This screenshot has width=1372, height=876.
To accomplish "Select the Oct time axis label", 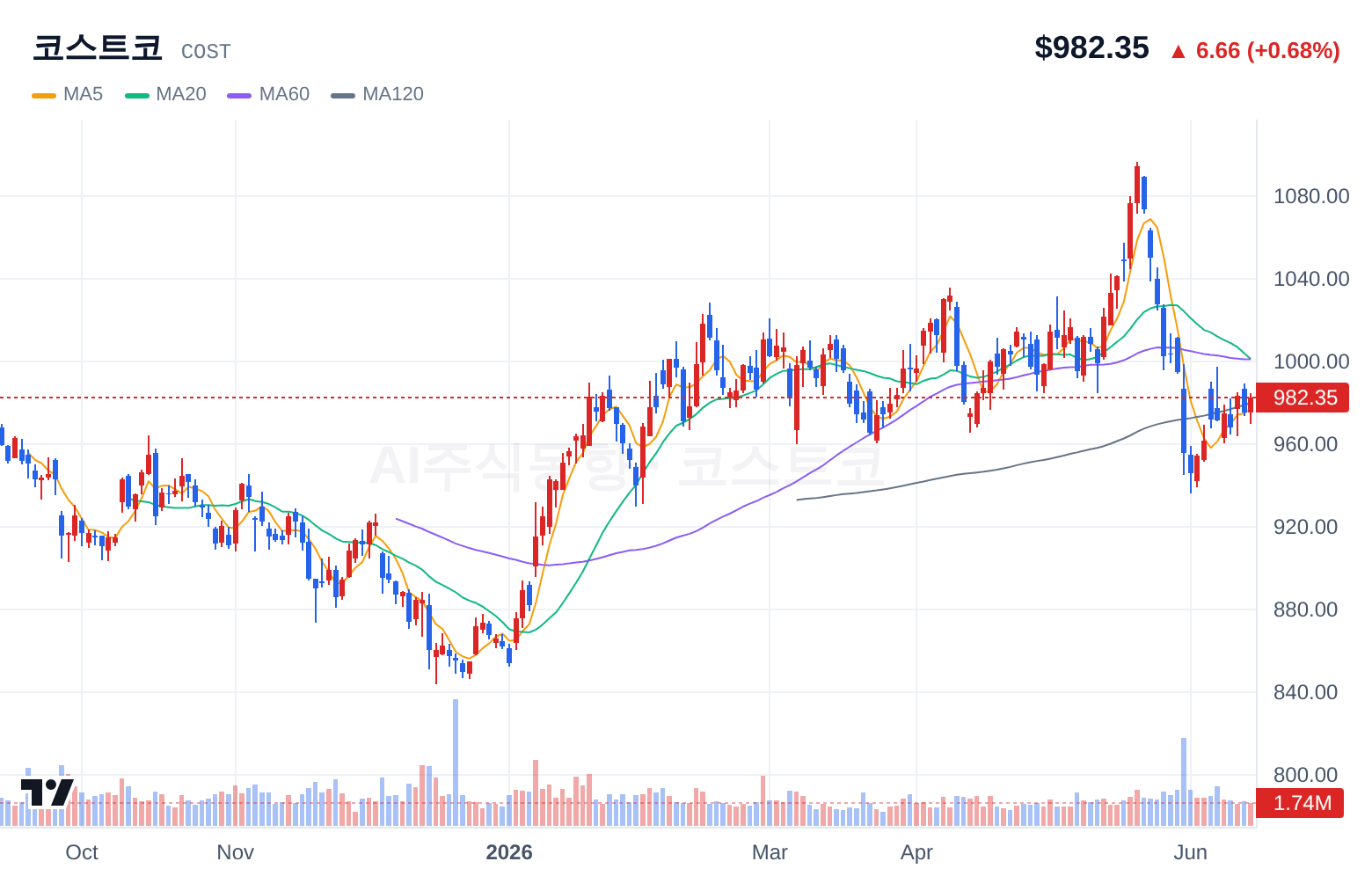I will pyautogui.click(x=82, y=852).
